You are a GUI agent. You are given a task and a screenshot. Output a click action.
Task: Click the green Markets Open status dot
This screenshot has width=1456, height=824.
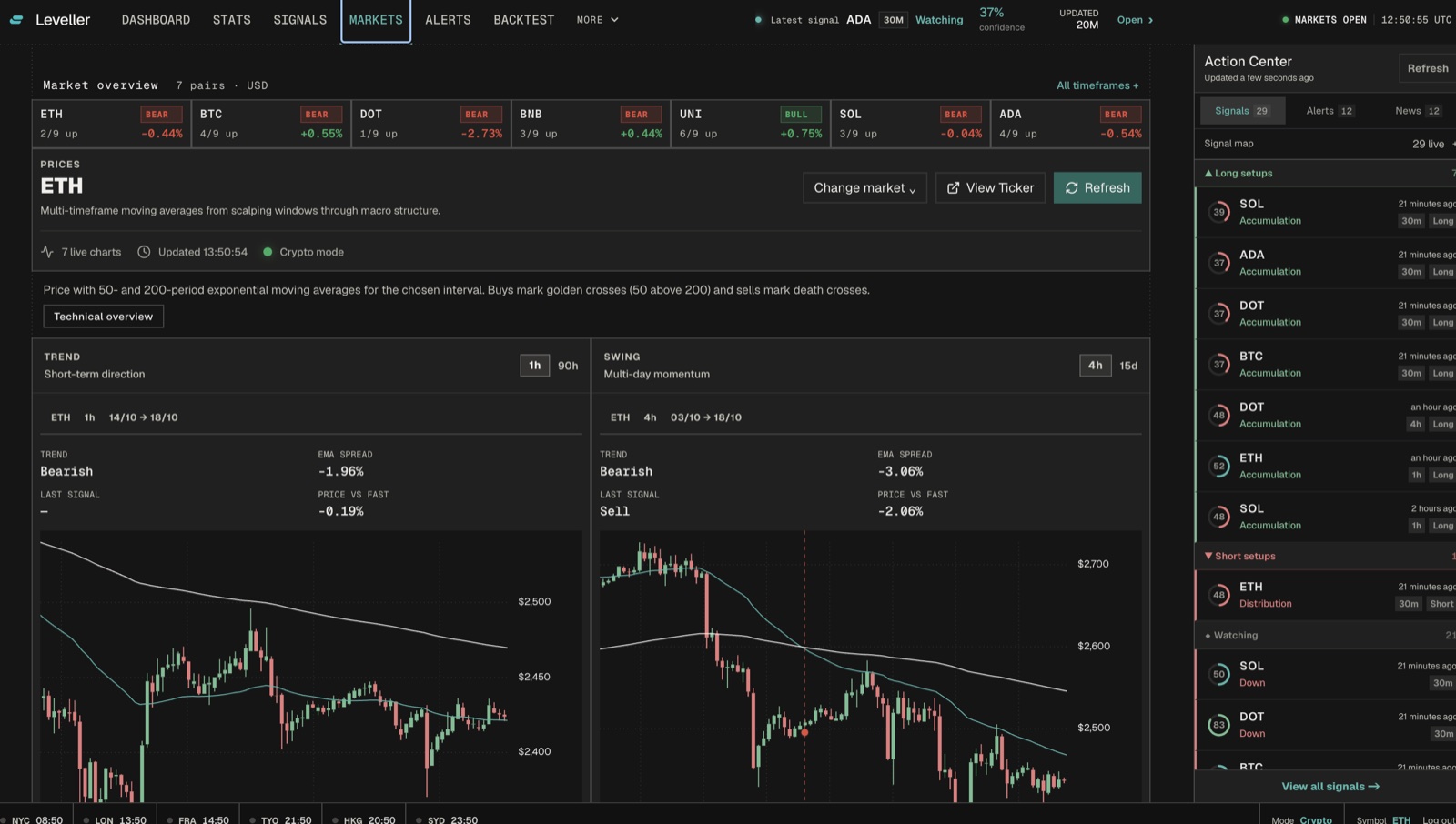click(1285, 20)
